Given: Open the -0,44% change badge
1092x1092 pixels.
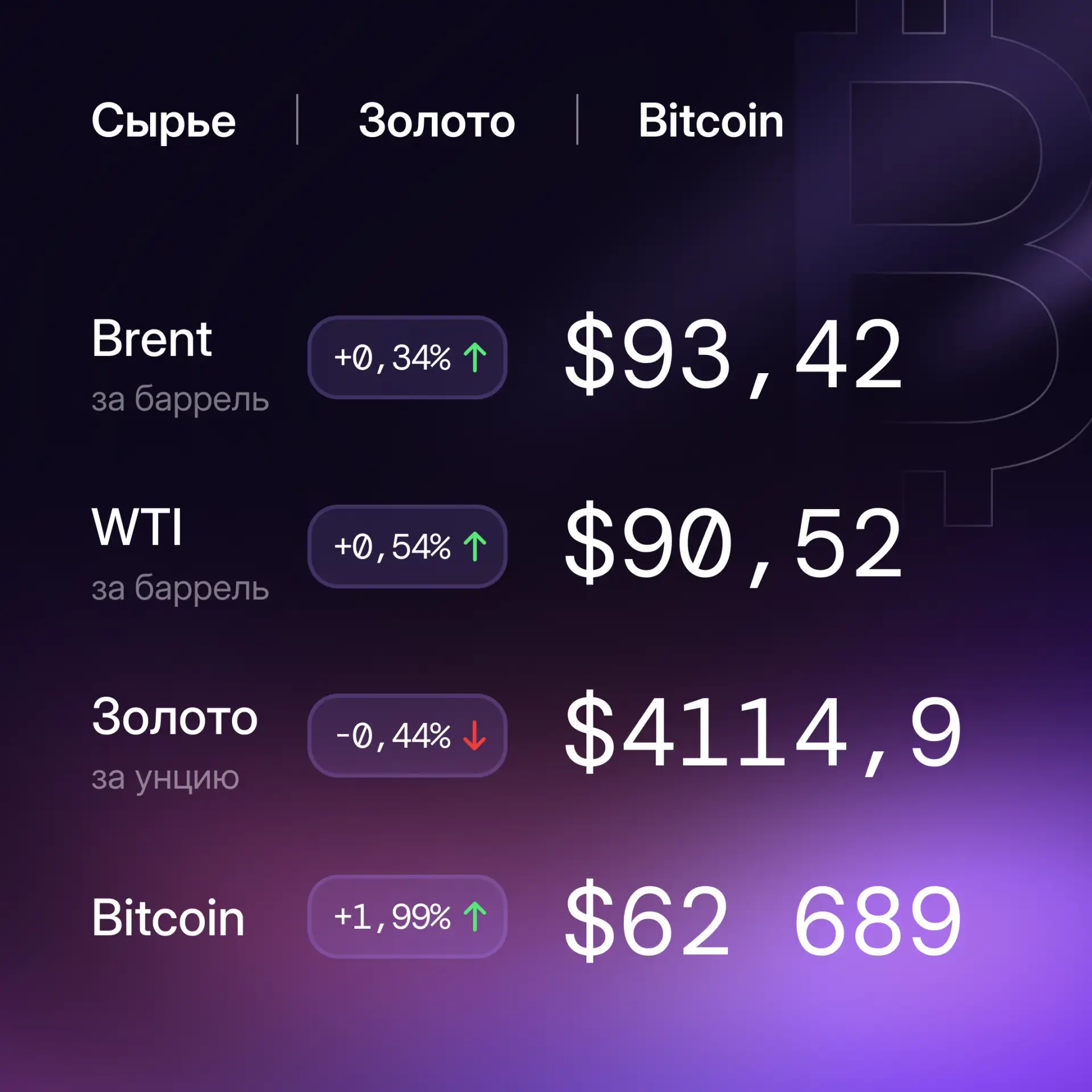Looking at the screenshot, I should [407, 735].
